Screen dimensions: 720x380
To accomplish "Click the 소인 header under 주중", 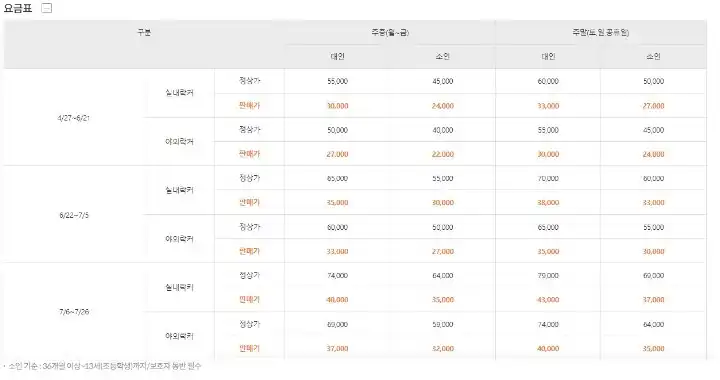I will 443,56.
